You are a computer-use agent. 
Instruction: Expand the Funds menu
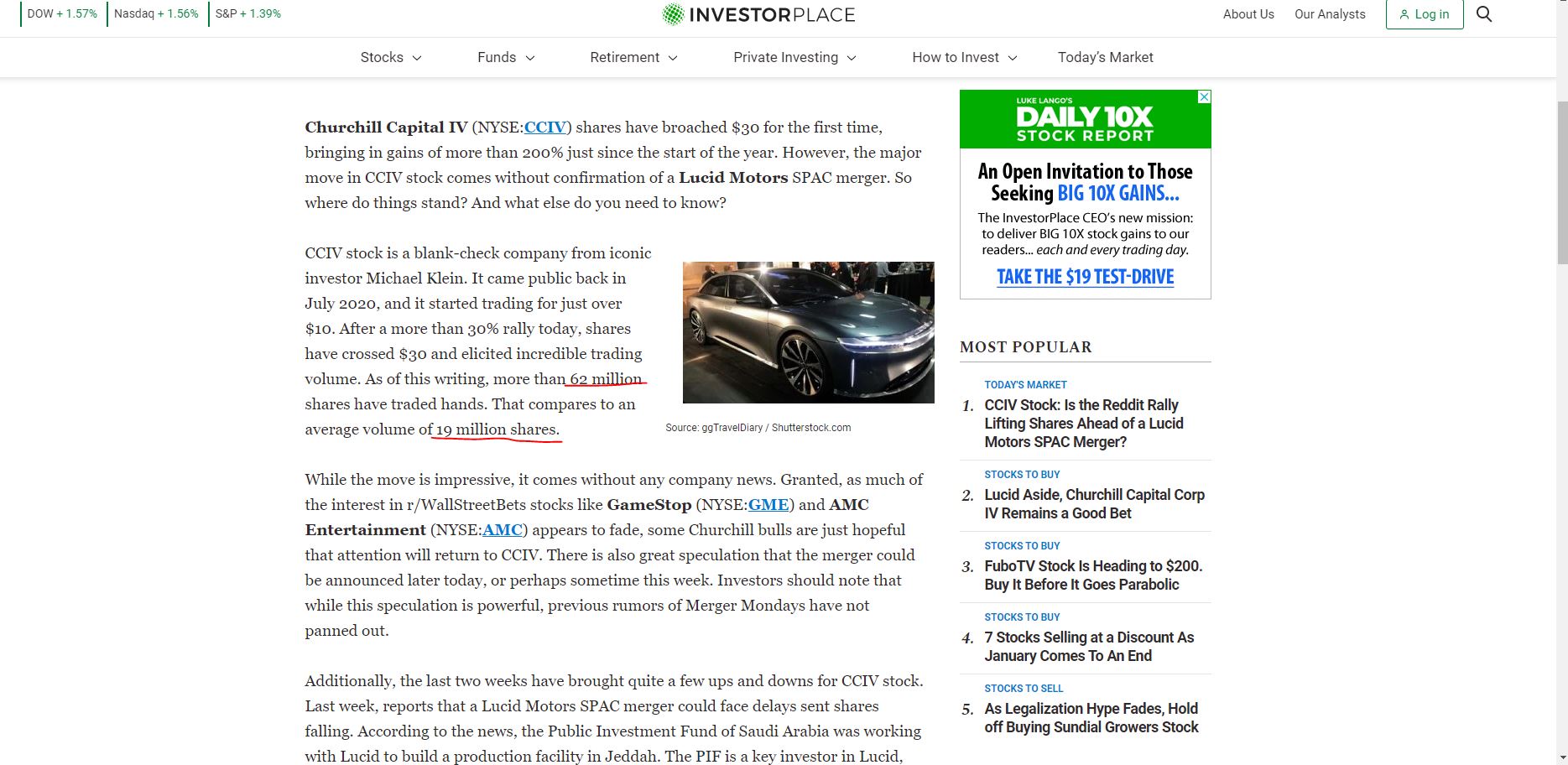pos(506,57)
